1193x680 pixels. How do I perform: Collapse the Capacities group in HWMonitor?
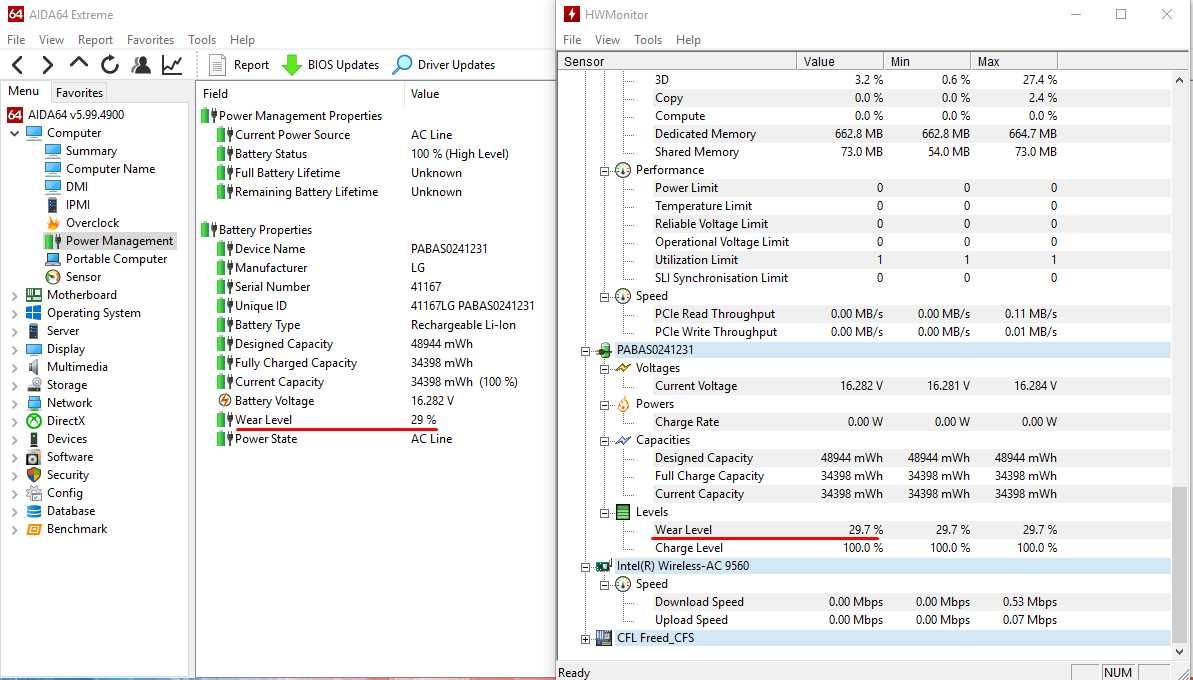pyautogui.click(x=605, y=441)
